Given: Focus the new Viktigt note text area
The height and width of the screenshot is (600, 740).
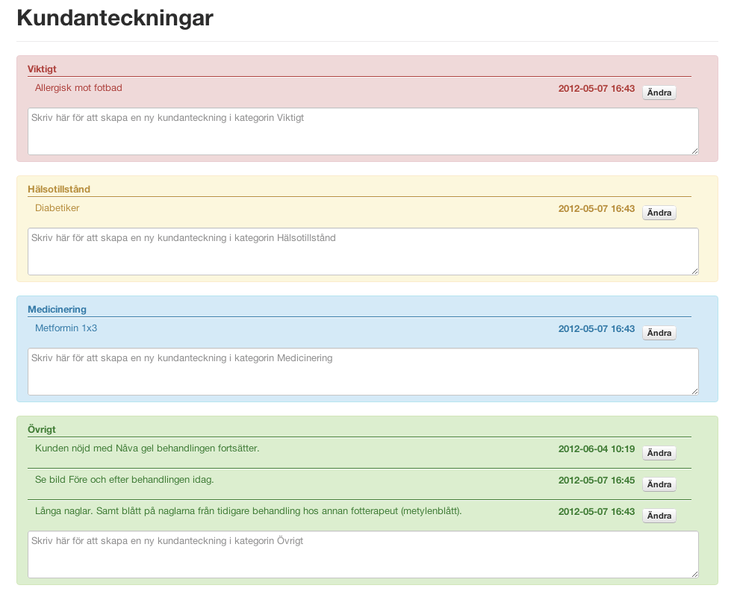Looking at the screenshot, I should 363,131.
